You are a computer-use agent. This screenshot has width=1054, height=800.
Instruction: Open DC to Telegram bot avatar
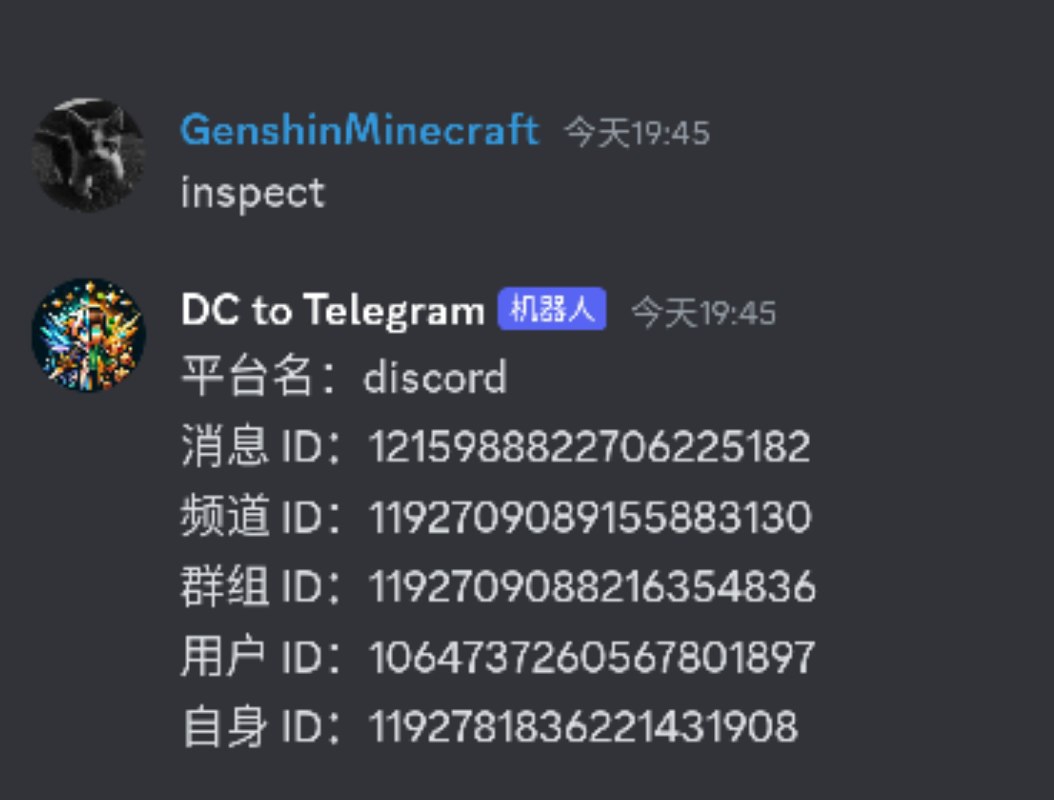pos(89,335)
